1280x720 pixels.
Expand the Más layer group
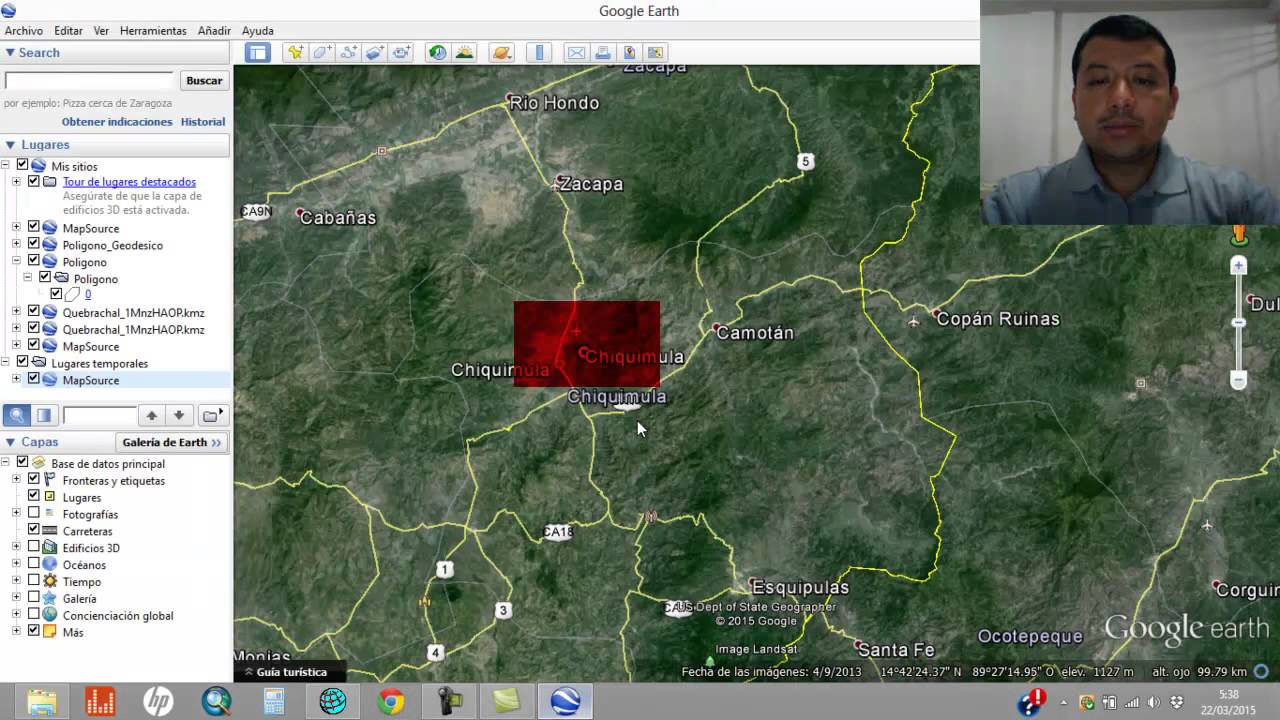point(16,632)
